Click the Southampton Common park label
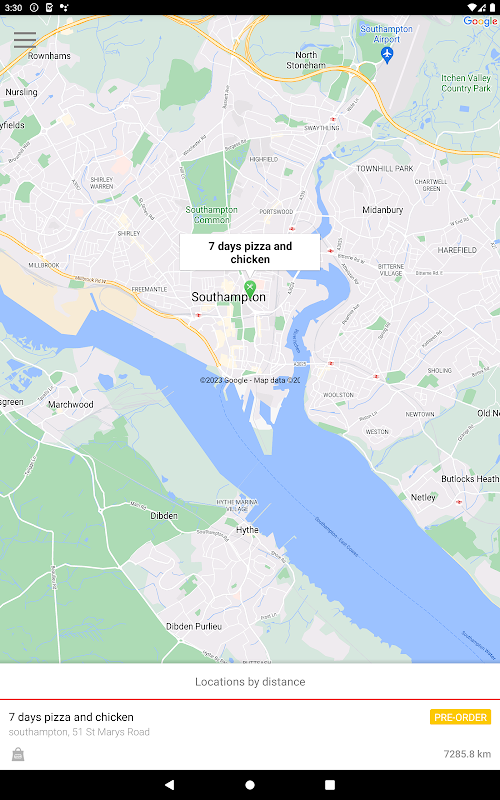The image size is (500, 800). [211, 215]
